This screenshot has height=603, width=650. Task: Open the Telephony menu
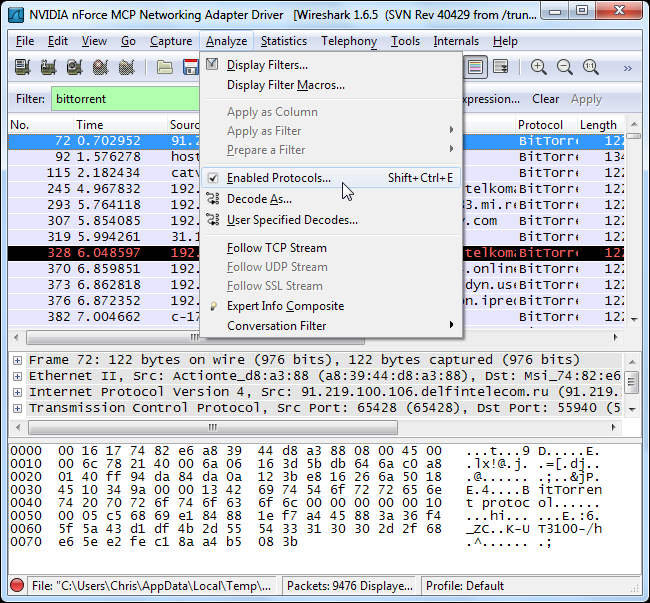349,41
